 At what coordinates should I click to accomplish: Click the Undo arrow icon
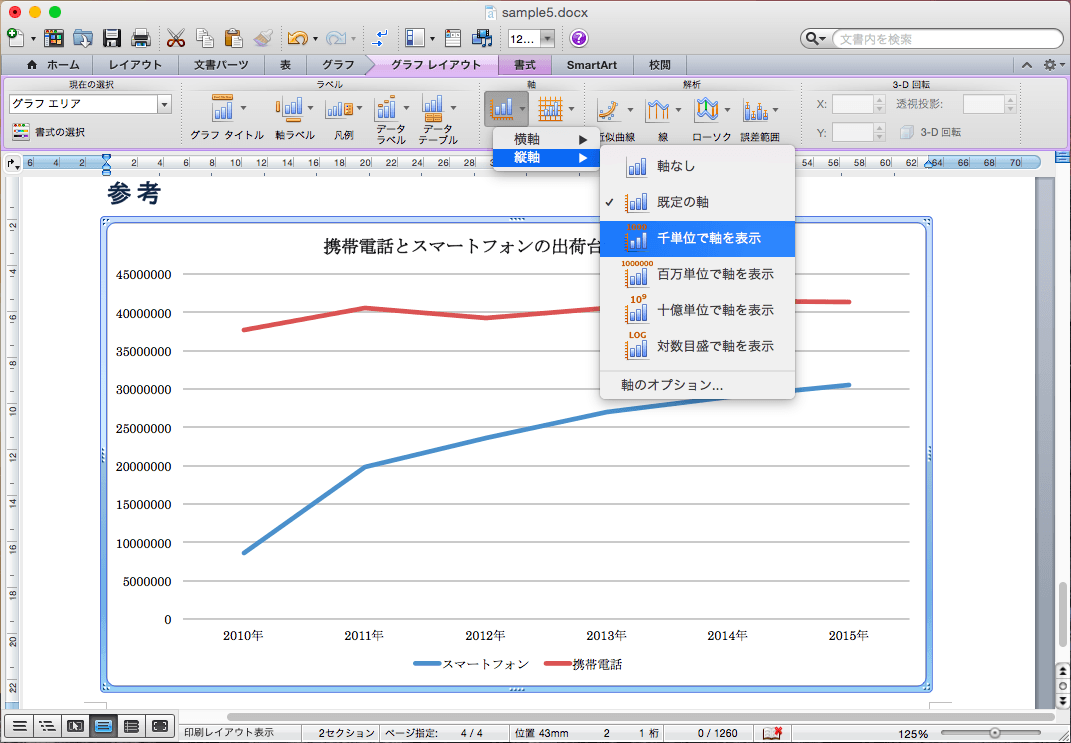point(297,38)
